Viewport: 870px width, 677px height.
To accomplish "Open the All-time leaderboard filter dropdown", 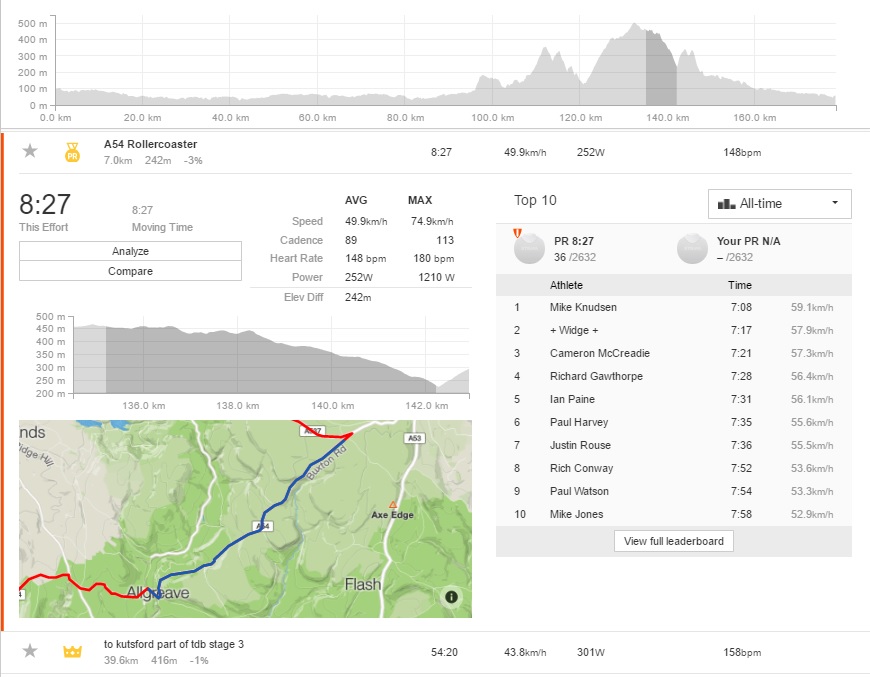I will pyautogui.click(x=779, y=204).
